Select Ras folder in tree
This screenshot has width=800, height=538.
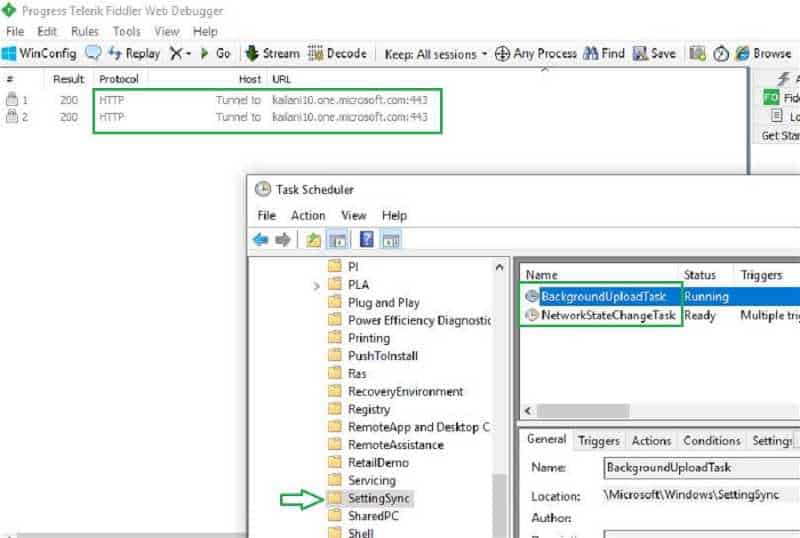click(347, 374)
